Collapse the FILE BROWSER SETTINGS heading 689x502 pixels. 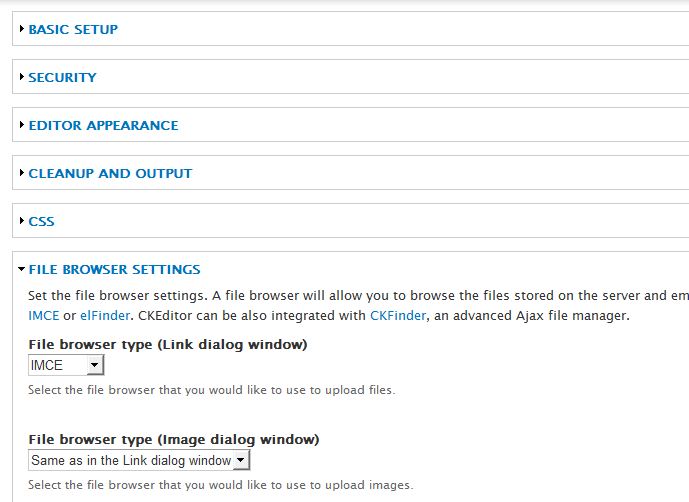(114, 269)
